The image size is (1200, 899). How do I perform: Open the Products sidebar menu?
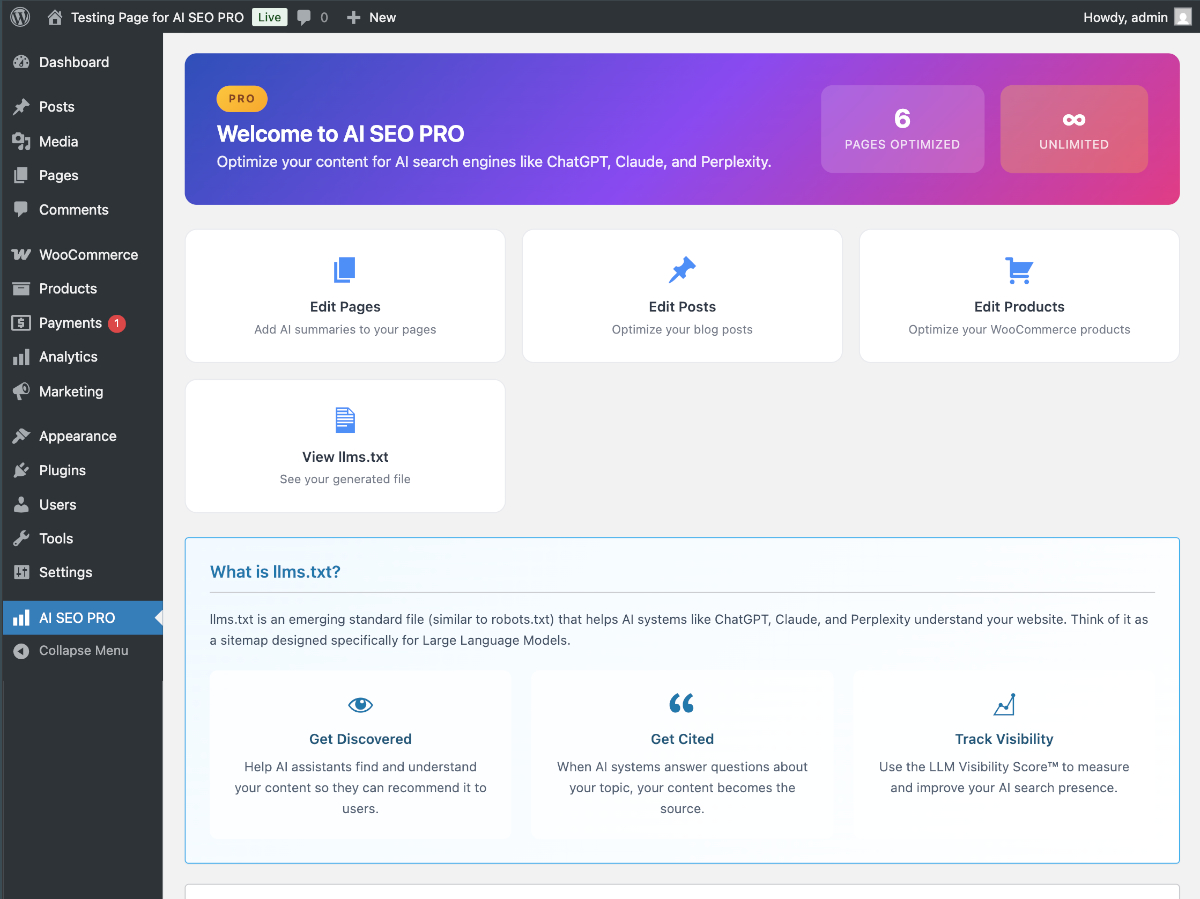82,289
